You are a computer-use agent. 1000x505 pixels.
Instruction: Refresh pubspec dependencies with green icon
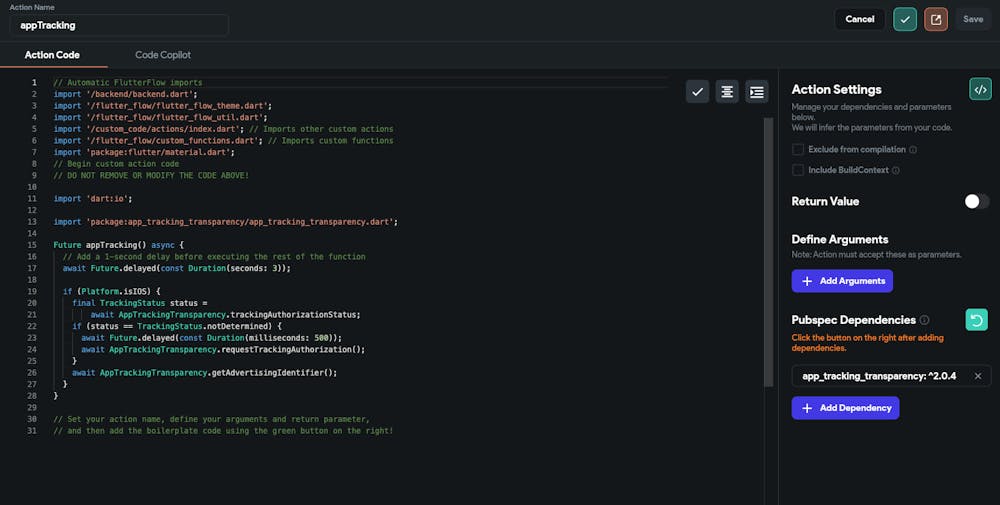(976, 320)
